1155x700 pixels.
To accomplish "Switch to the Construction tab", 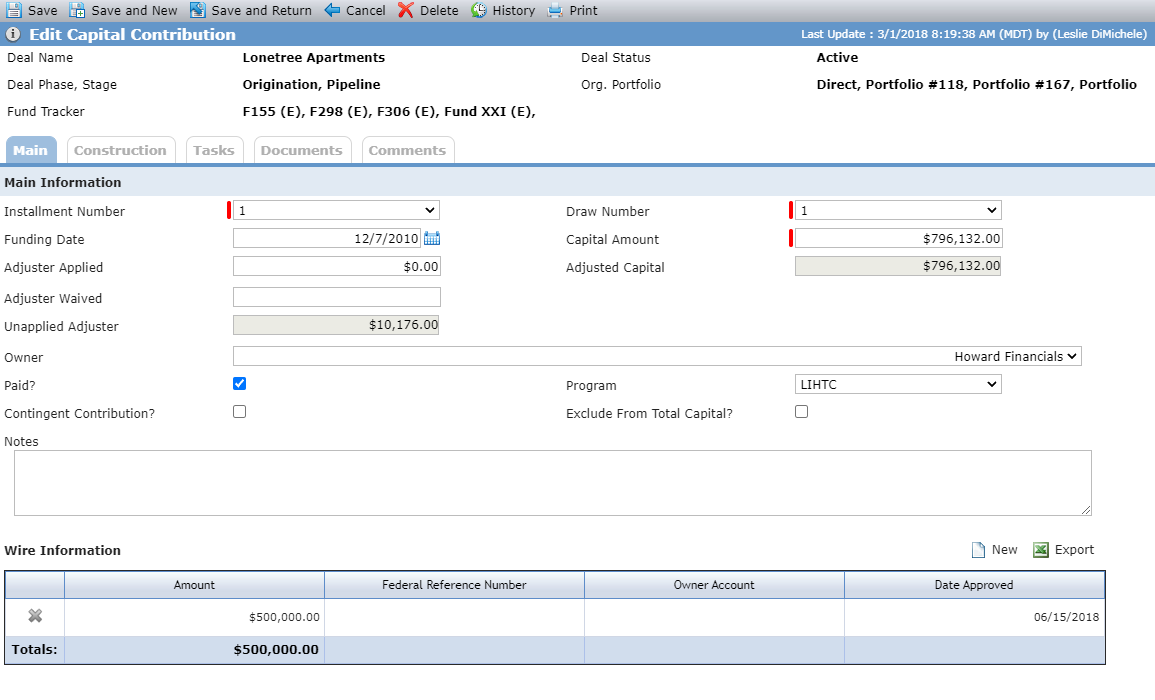I will (x=121, y=150).
